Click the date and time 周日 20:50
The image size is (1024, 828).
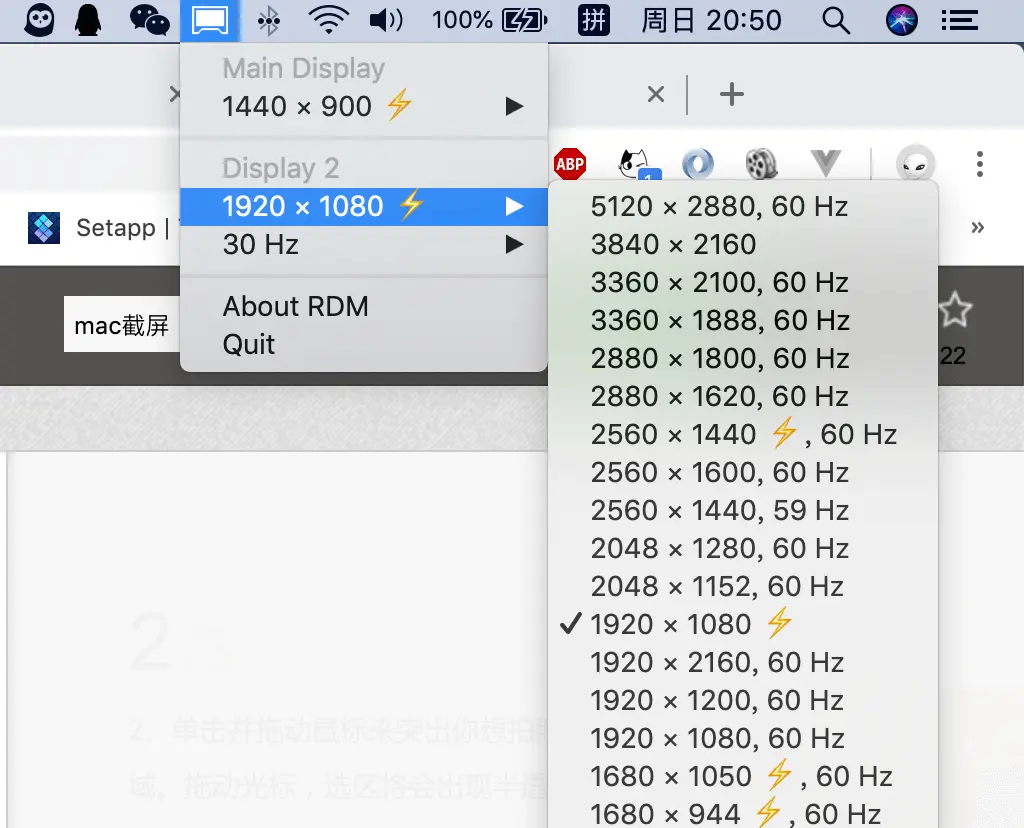click(711, 20)
